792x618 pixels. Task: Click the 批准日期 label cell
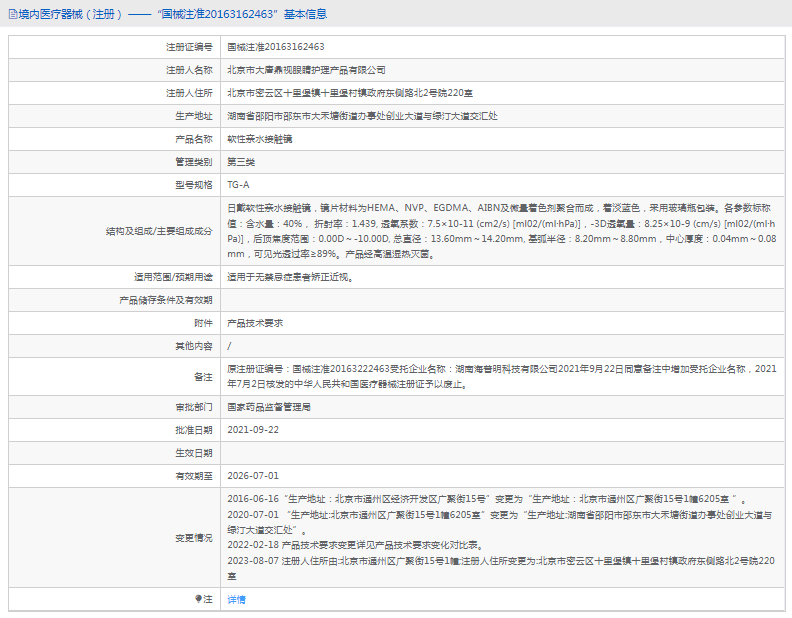pos(114,430)
